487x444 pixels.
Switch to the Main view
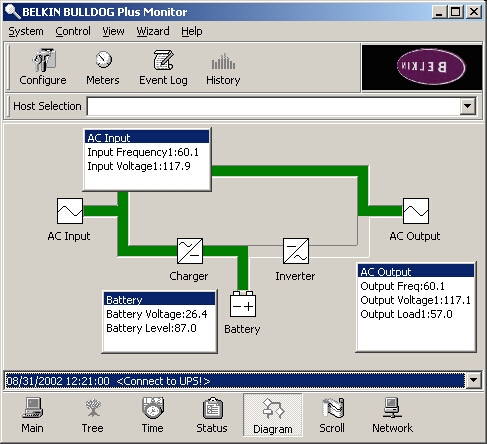(x=32, y=415)
